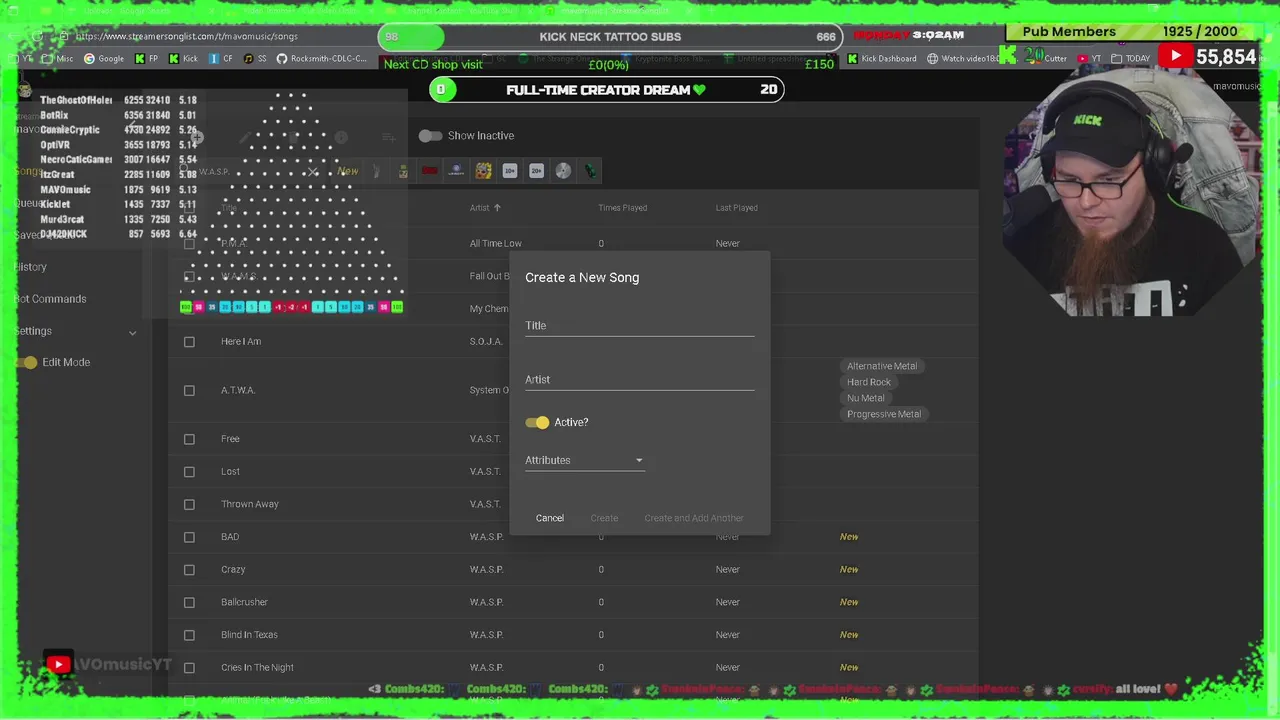
Task: Check the box for Free
Action: tap(189, 439)
